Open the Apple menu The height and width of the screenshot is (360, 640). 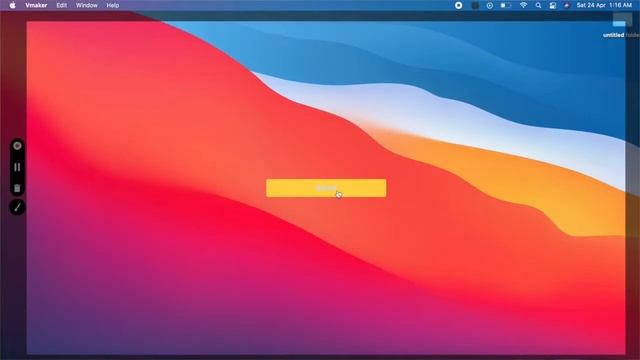click(x=12, y=5)
